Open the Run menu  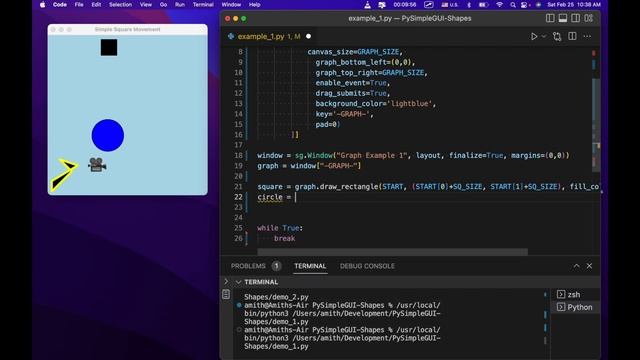pyautogui.click(x=180, y=5)
